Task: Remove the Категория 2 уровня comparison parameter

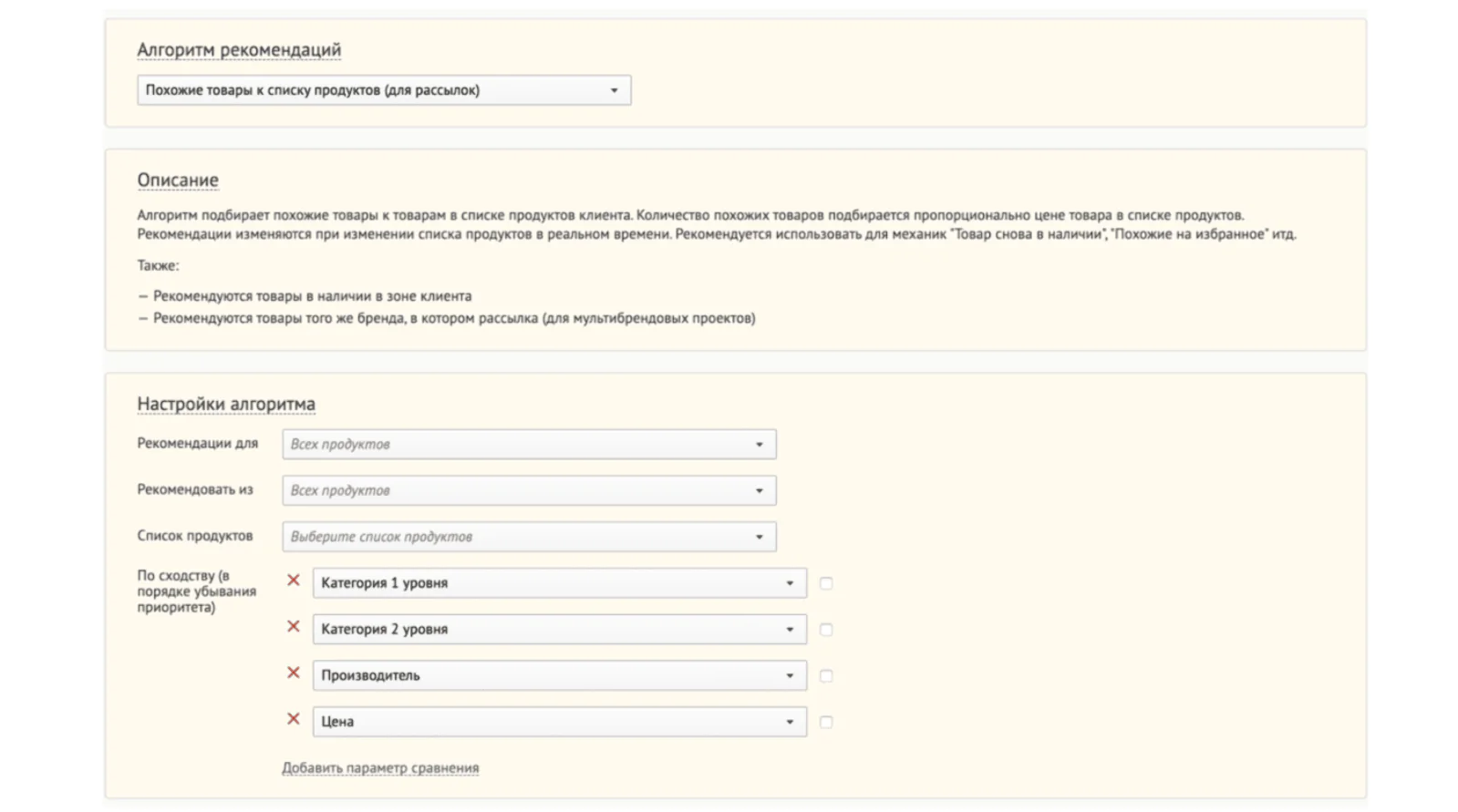Action: tap(294, 627)
